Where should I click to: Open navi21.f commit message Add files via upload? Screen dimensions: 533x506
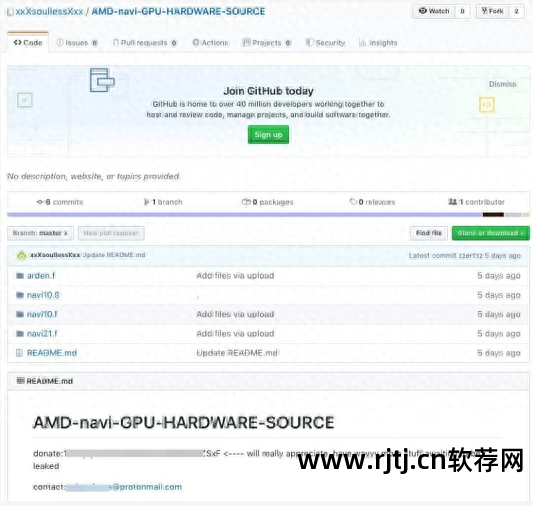point(235,334)
